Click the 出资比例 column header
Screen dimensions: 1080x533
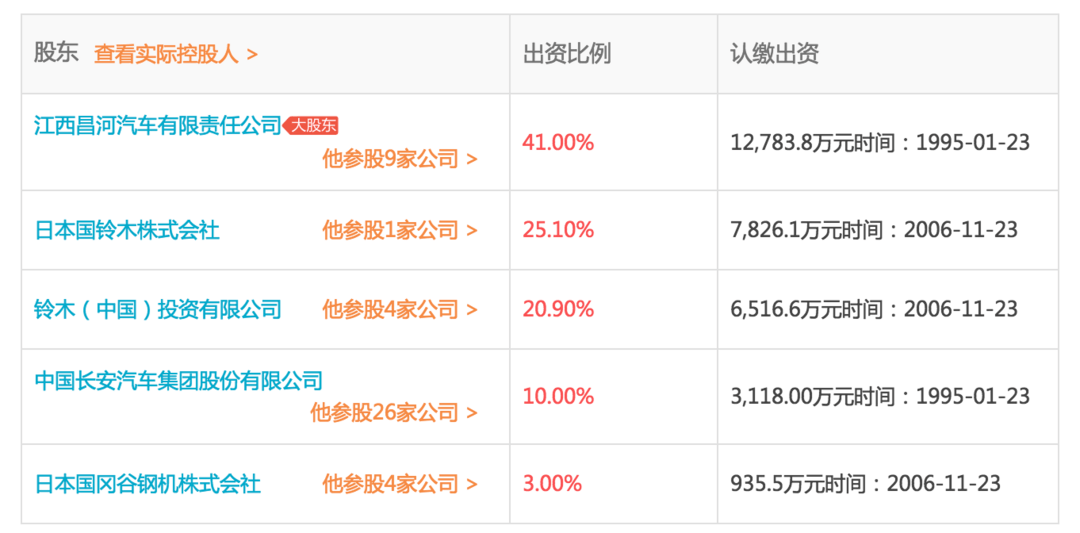[x=567, y=54]
